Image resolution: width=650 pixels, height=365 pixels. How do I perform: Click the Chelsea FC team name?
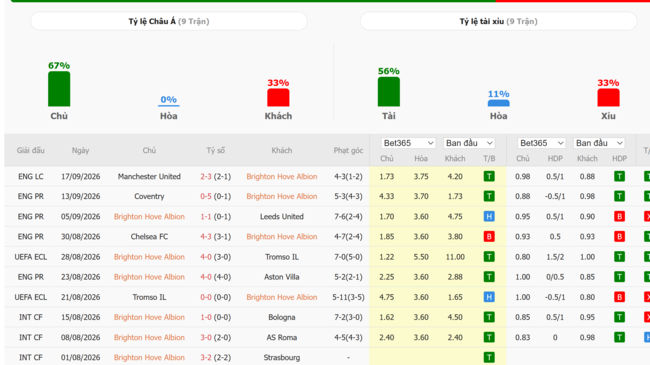click(149, 236)
